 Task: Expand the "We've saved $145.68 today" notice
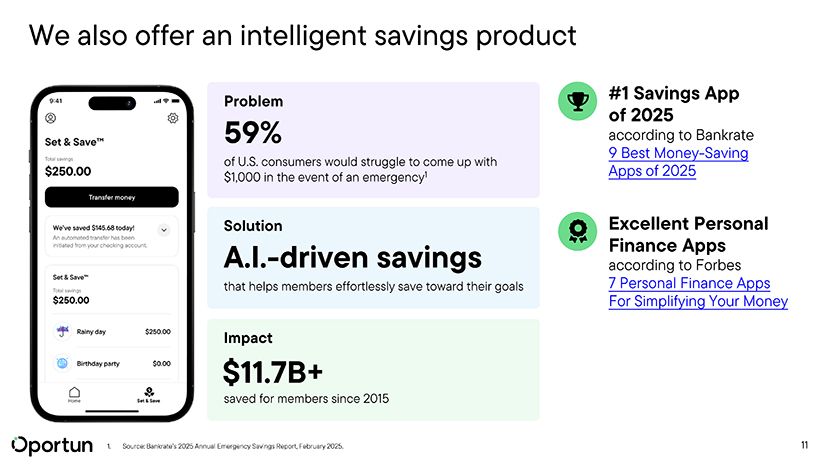click(164, 228)
